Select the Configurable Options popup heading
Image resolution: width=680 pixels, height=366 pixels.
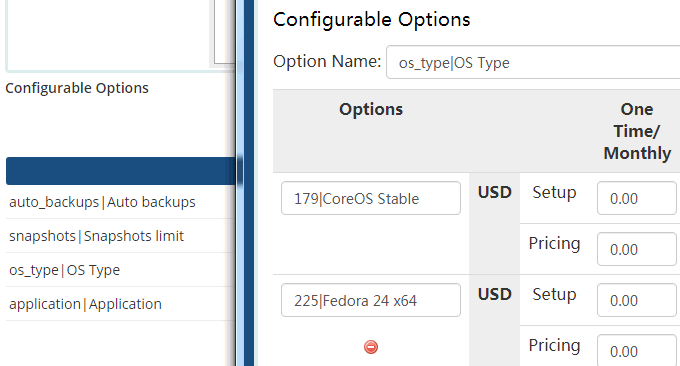pos(372,20)
